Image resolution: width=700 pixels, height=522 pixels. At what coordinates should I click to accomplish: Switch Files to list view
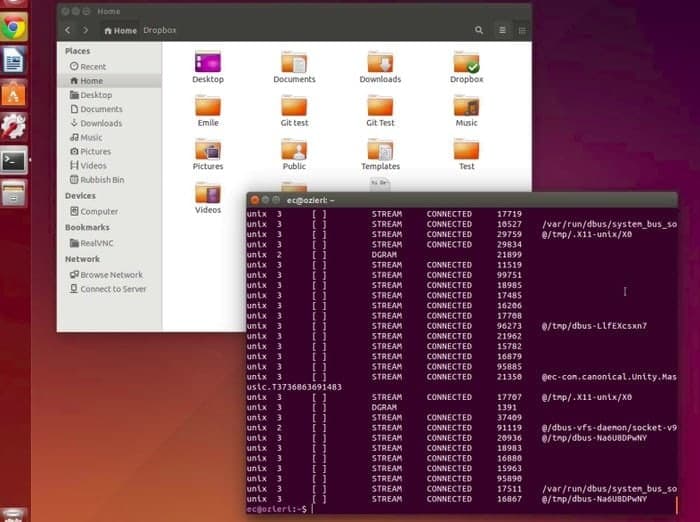point(502,30)
